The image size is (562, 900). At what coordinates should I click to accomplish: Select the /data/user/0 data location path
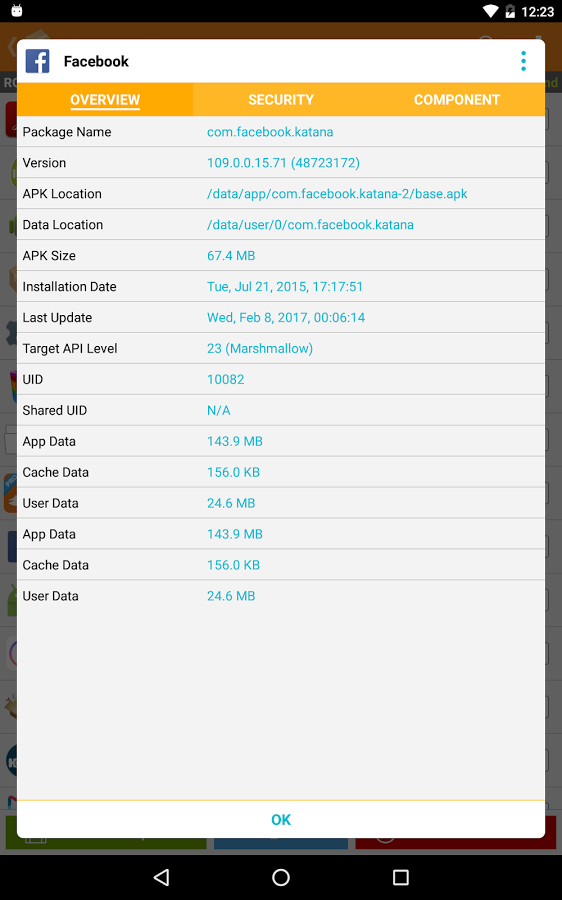pos(310,224)
